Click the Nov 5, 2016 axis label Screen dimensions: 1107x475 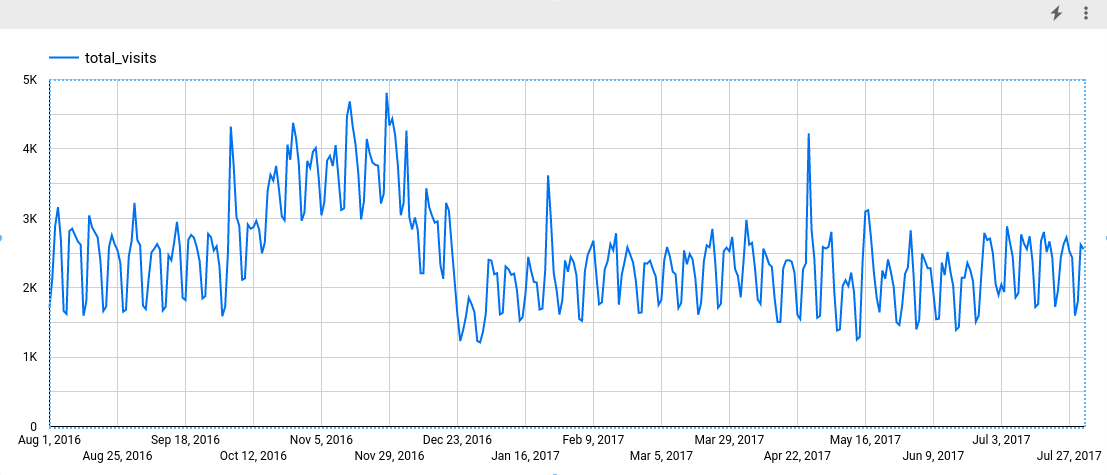[321, 439]
